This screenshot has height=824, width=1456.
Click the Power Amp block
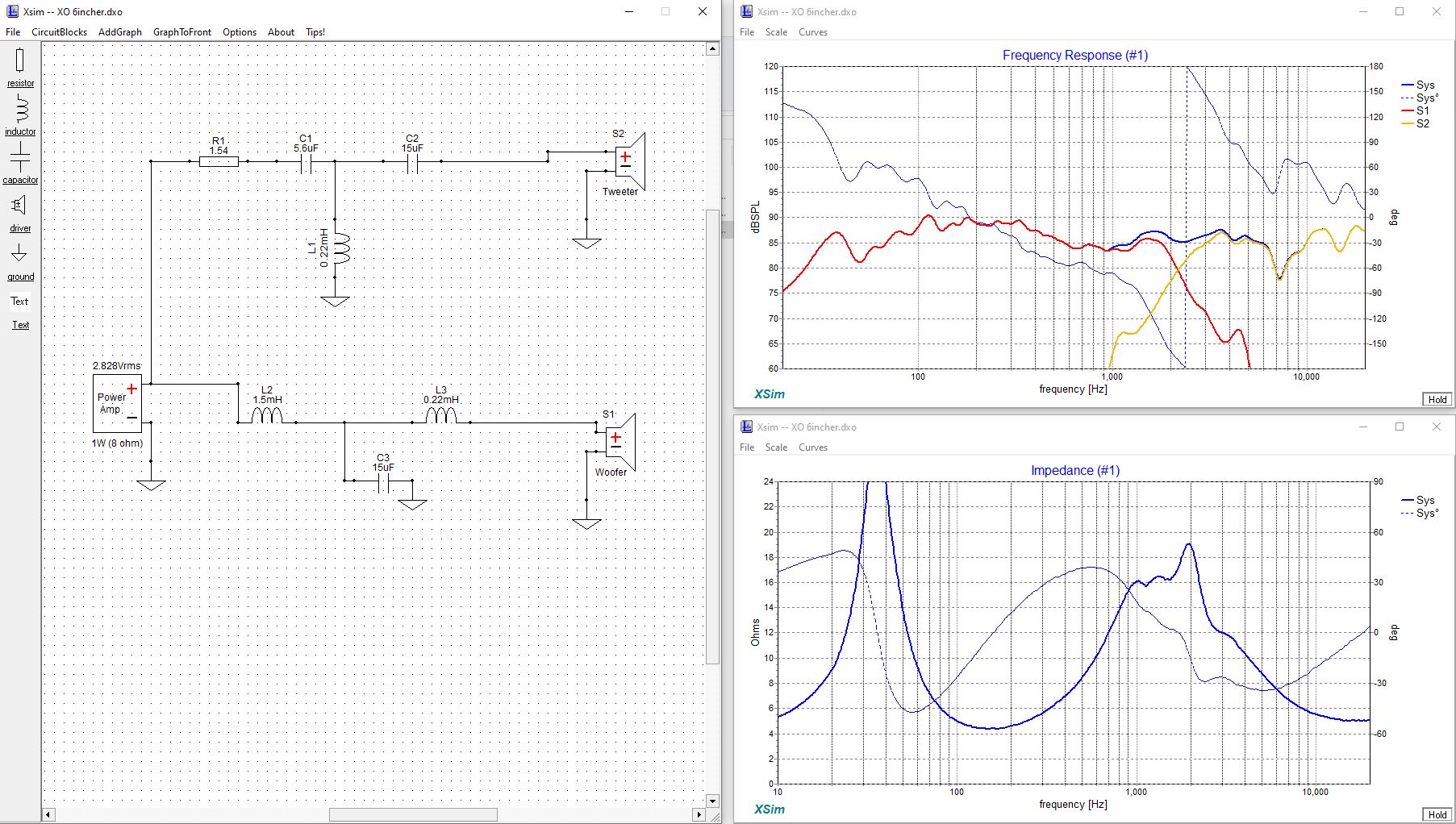117,403
